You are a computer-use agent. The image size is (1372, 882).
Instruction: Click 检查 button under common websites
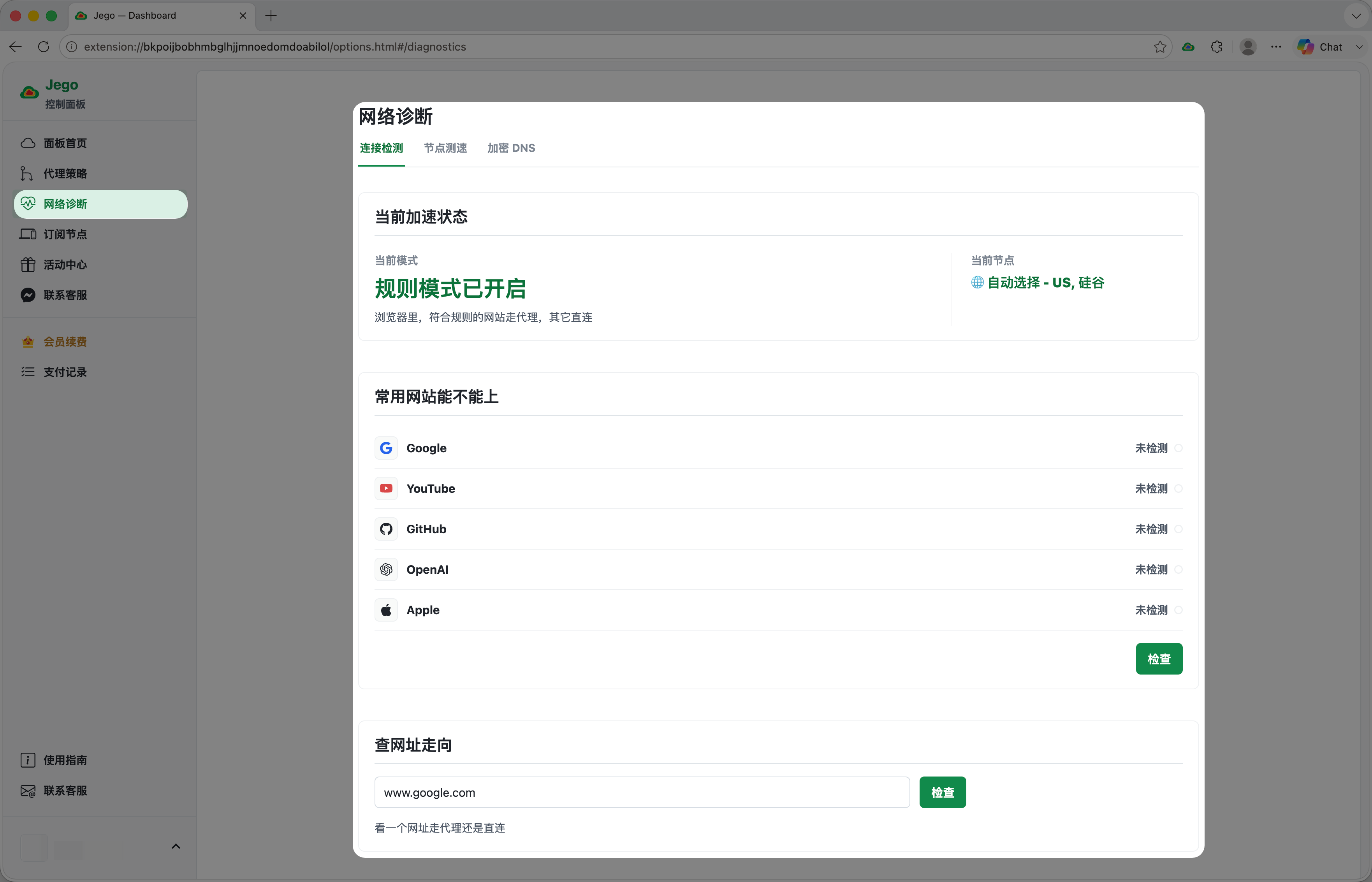[x=1159, y=659]
